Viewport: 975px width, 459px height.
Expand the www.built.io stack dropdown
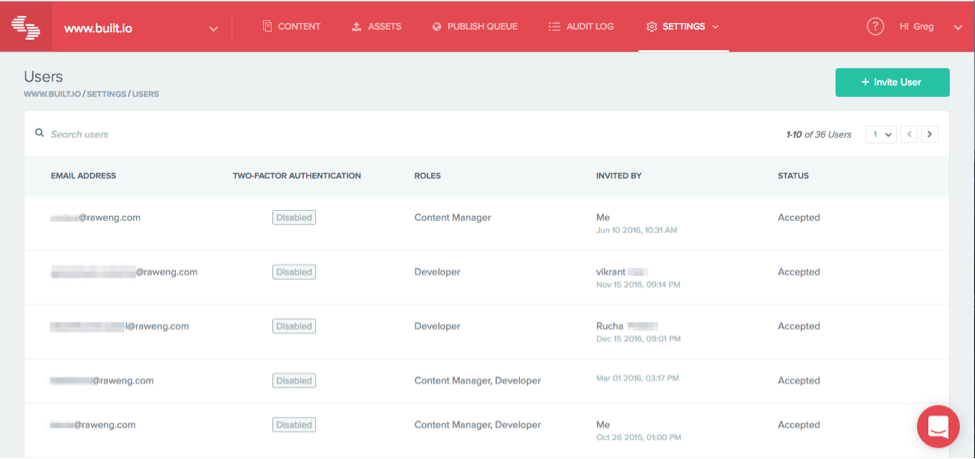(213, 29)
